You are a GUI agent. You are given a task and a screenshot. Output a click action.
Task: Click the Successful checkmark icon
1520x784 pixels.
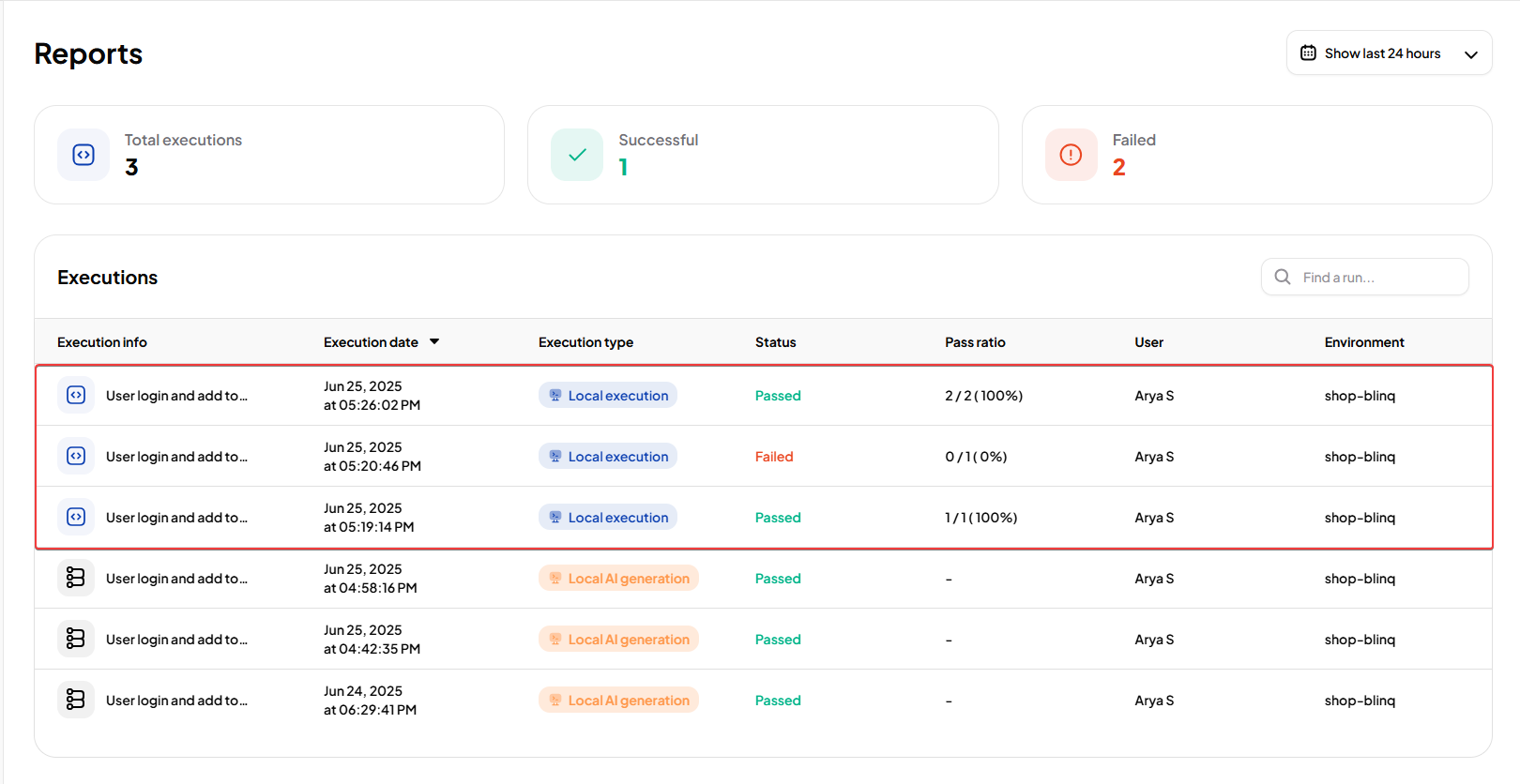pyautogui.click(x=577, y=155)
